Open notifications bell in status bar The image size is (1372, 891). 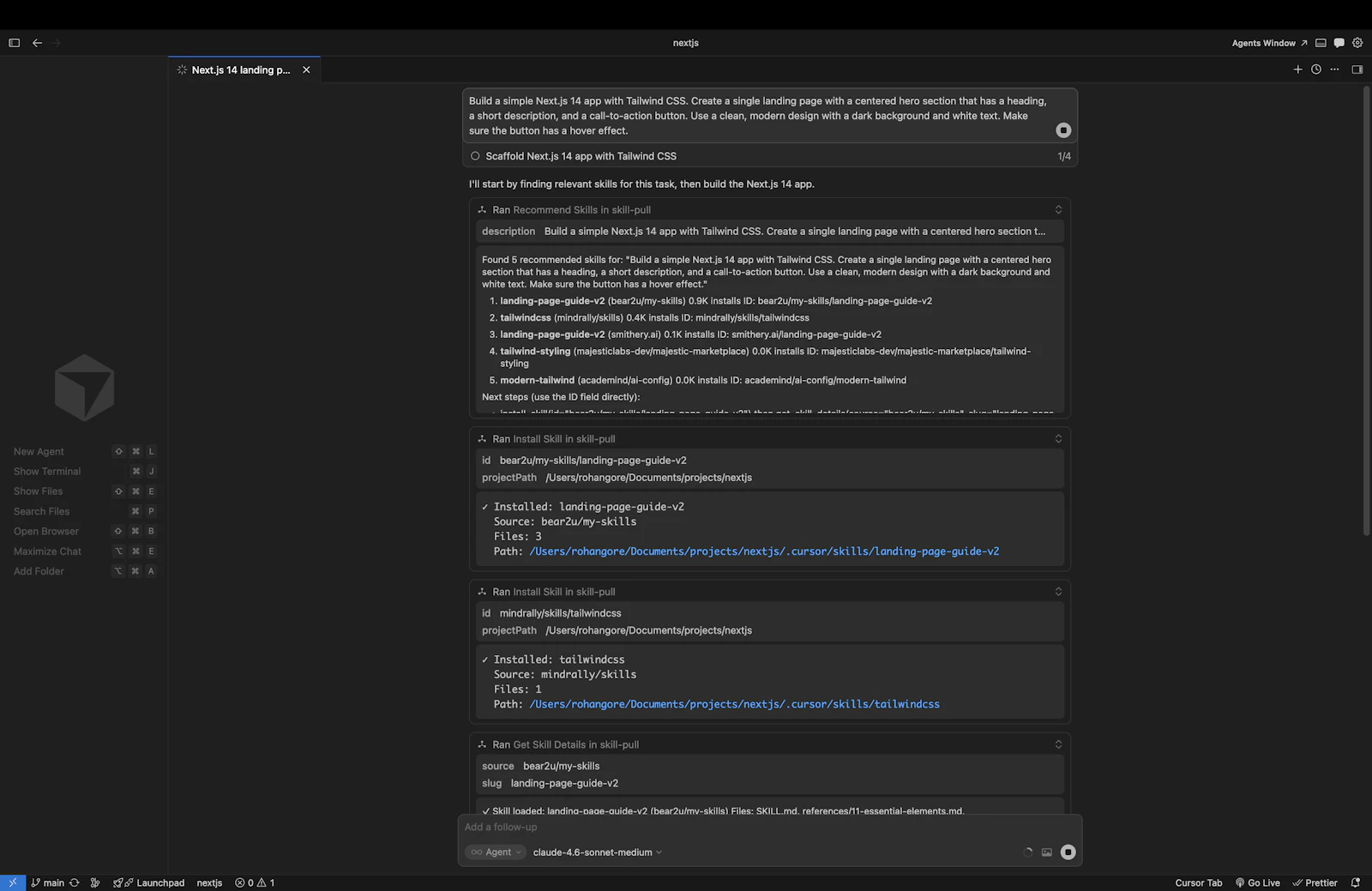(x=1356, y=882)
